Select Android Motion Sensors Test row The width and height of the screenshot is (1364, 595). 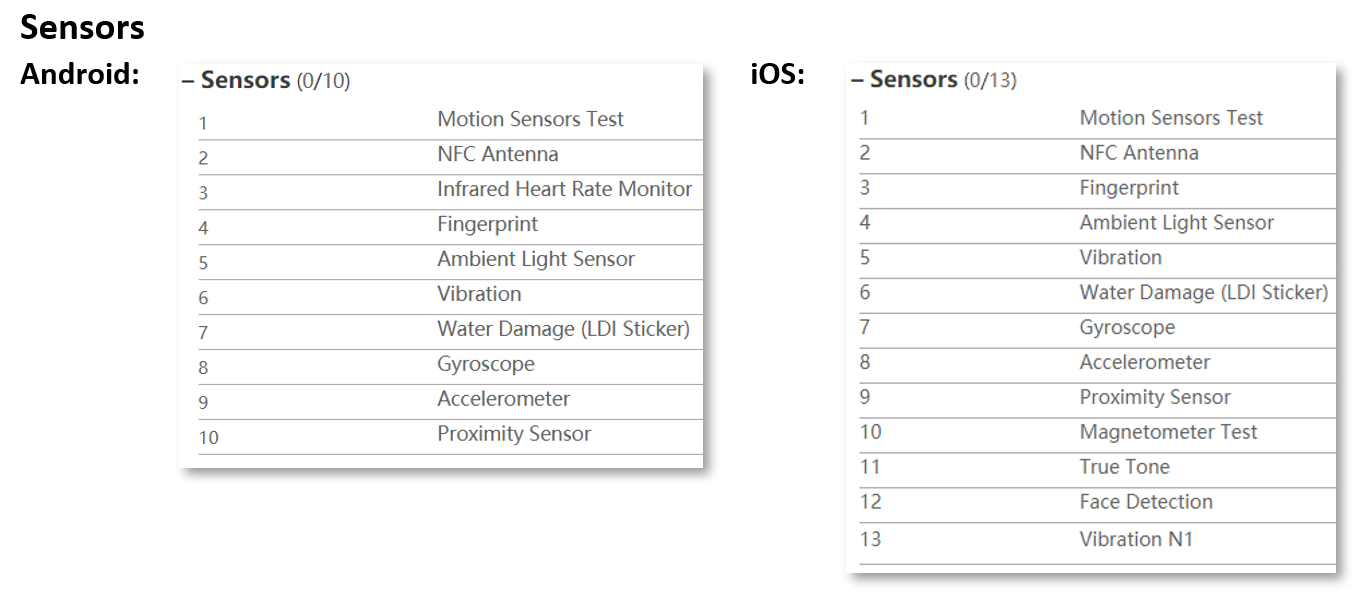(x=450, y=122)
